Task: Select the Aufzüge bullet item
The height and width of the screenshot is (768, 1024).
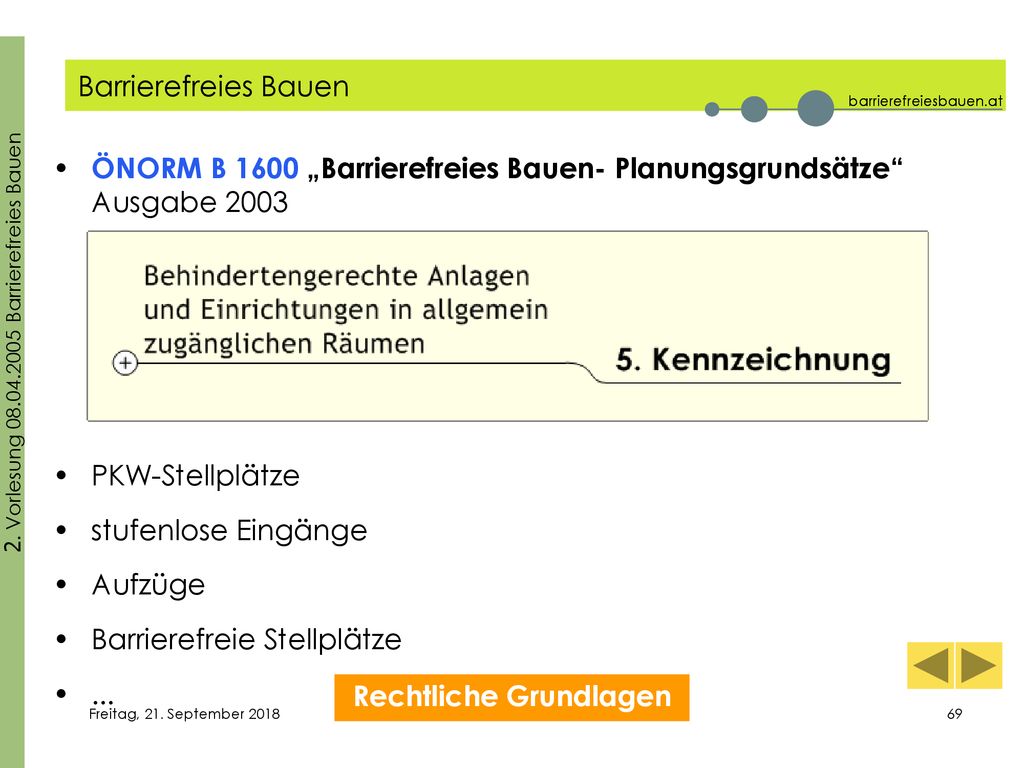Action: [x=148, y=585]
